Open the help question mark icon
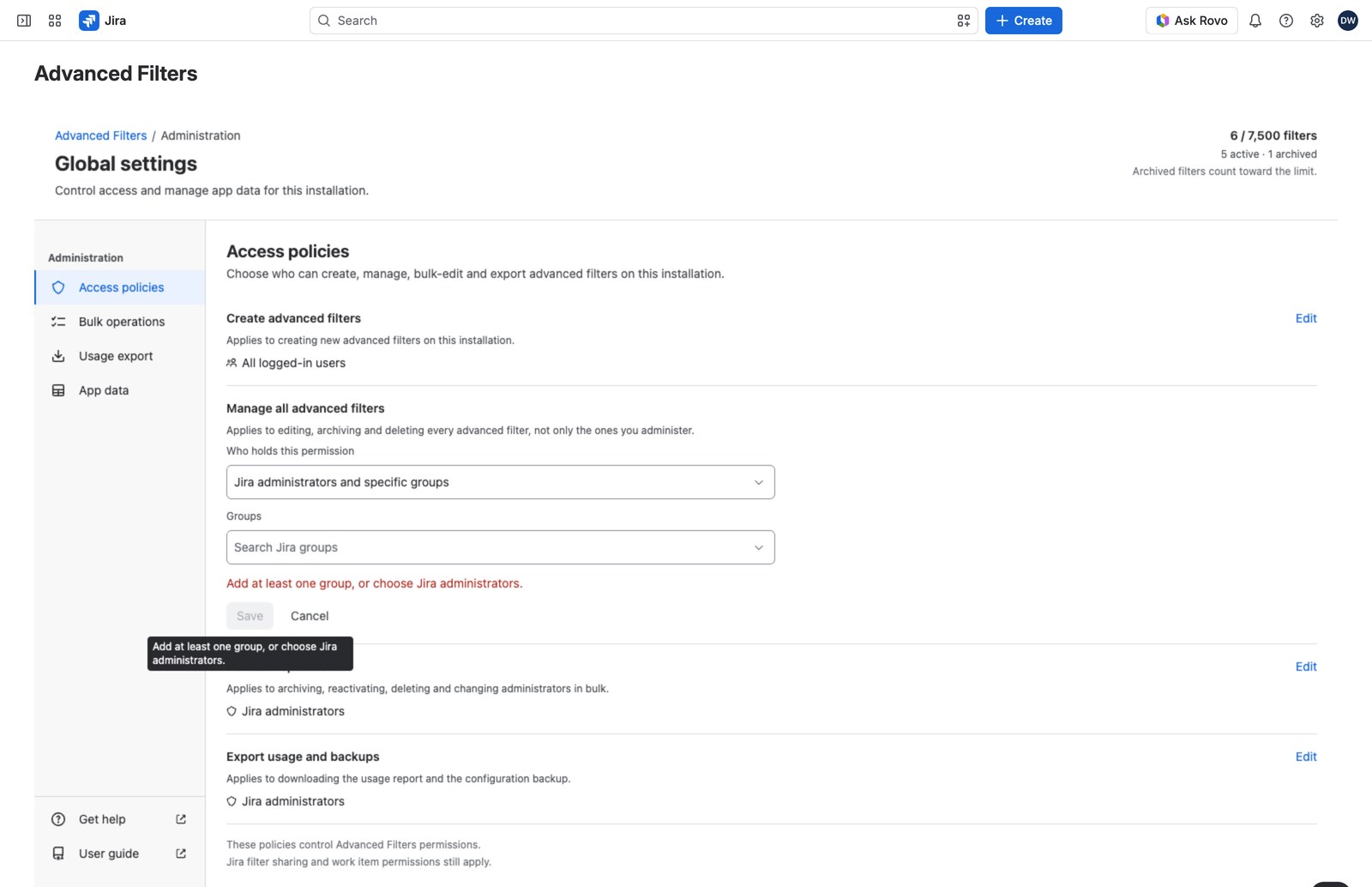Viewport: 1372px width, 887px height. 1286,21
